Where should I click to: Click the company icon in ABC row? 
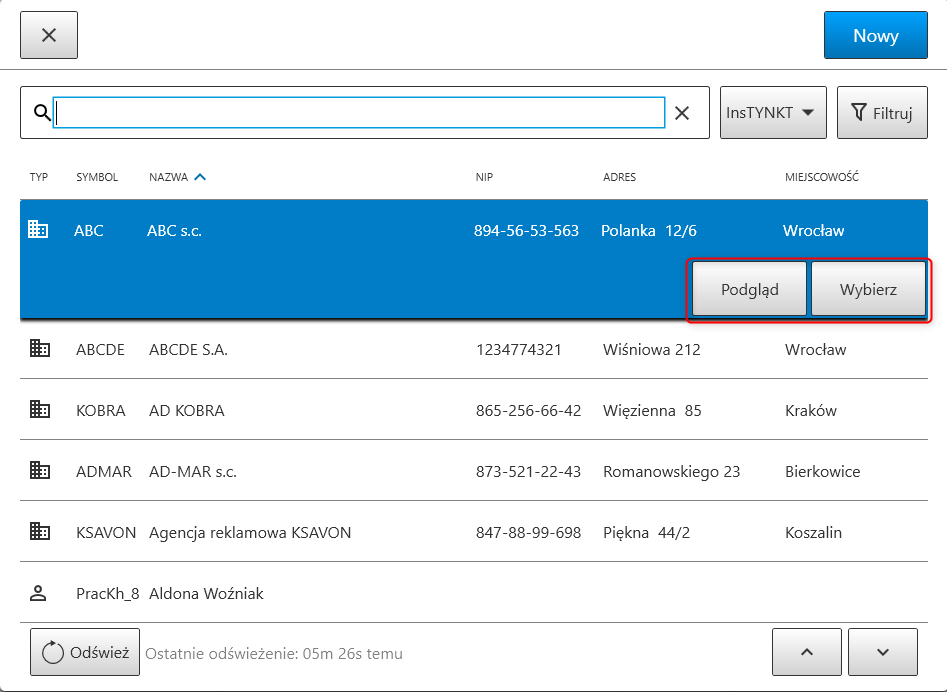38,230
